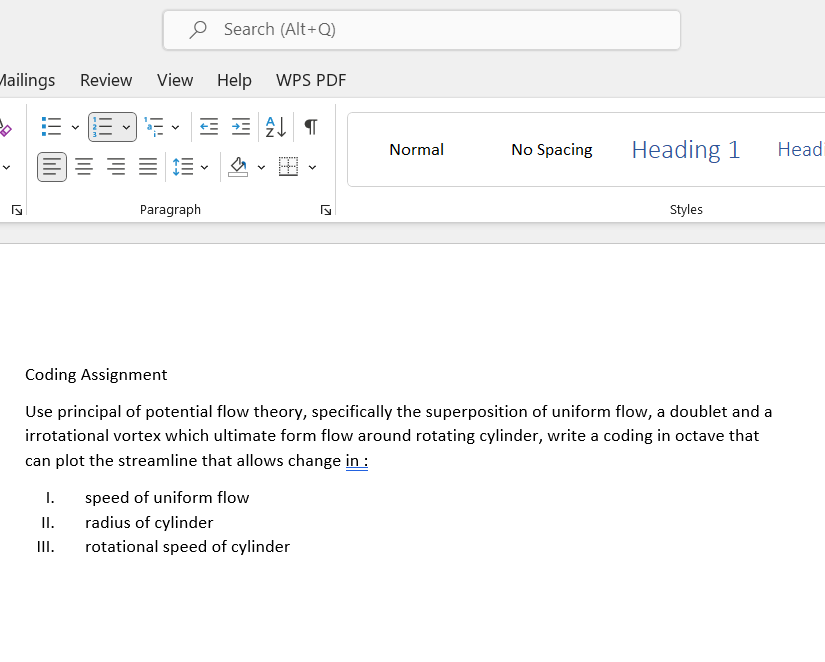
Task: Click list item 'rotational speed of cylinder'
Action: click(187, 547)
